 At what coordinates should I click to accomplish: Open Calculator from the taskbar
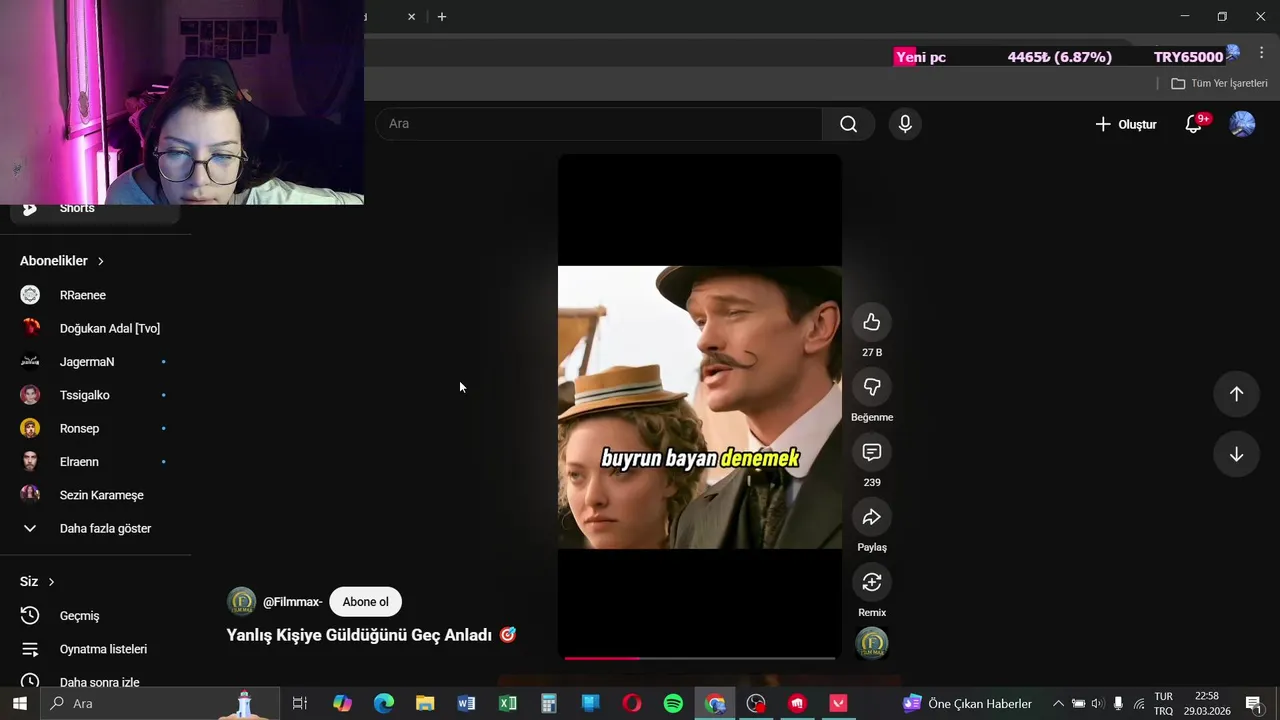point(549,704)
